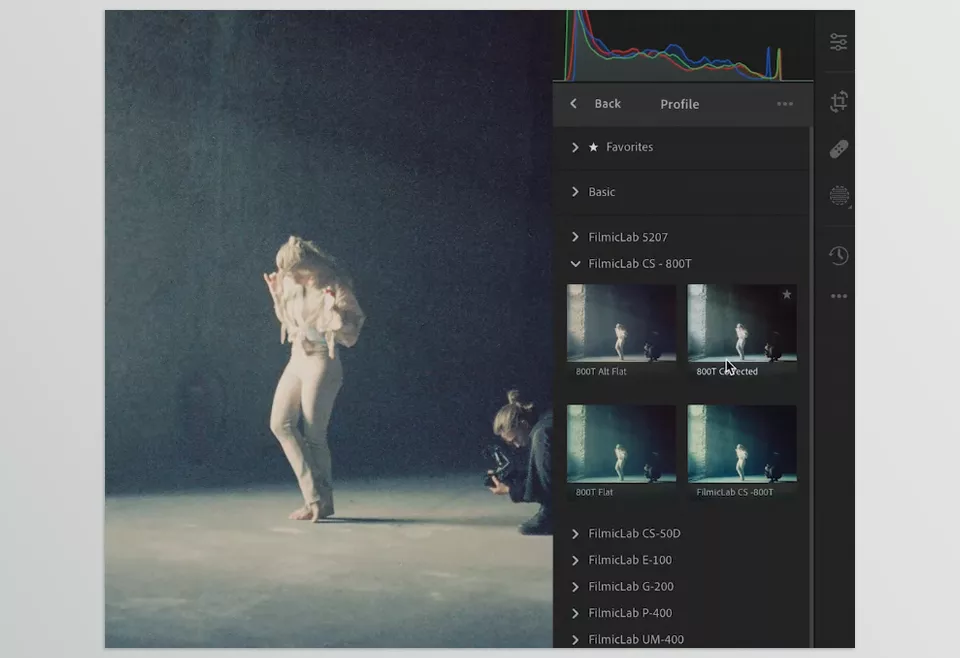Click the Profile panel title

tap(680, 105)
